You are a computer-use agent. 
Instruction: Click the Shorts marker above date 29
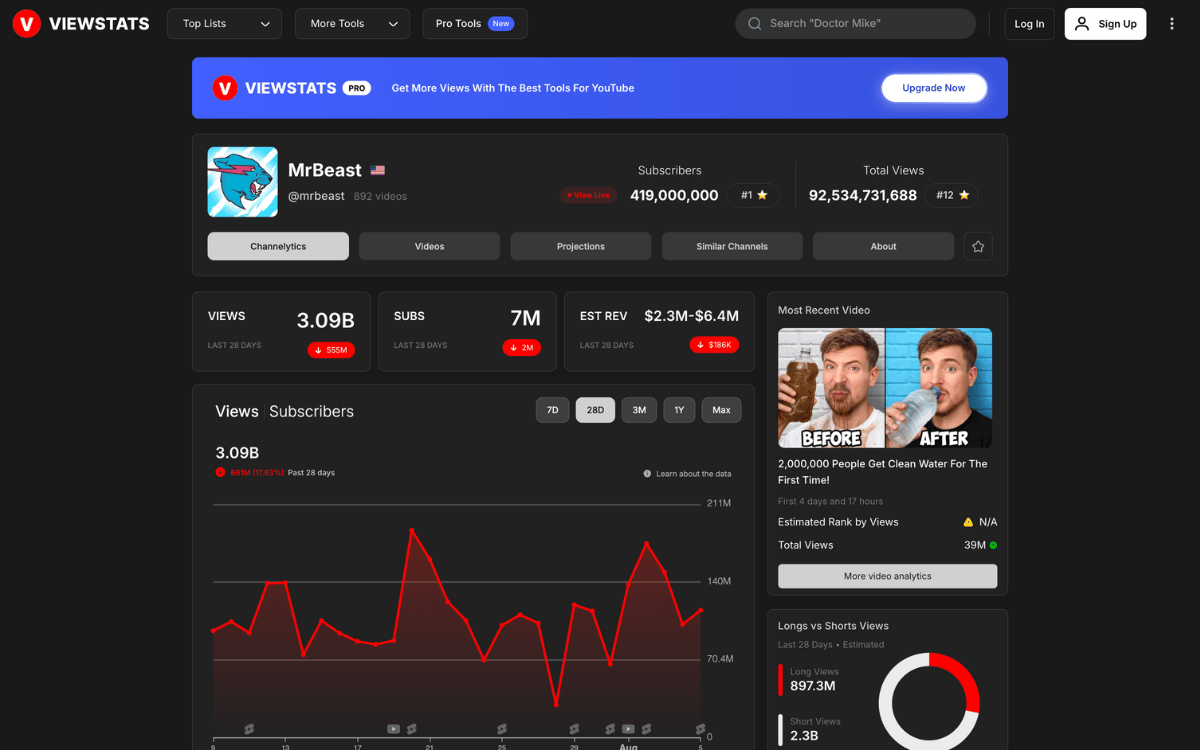tap(574, 729)
